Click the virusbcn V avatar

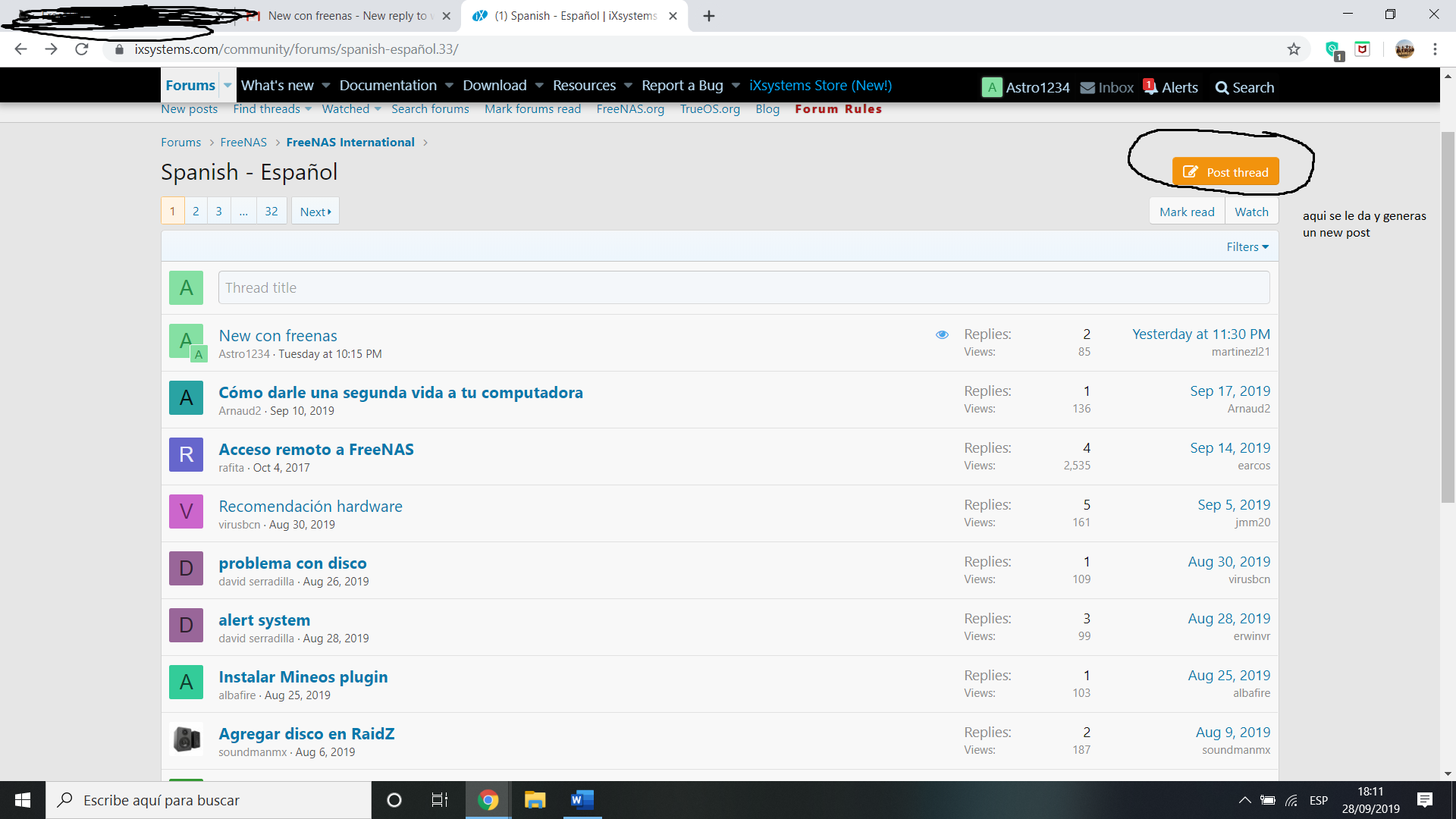pos(186,512)
